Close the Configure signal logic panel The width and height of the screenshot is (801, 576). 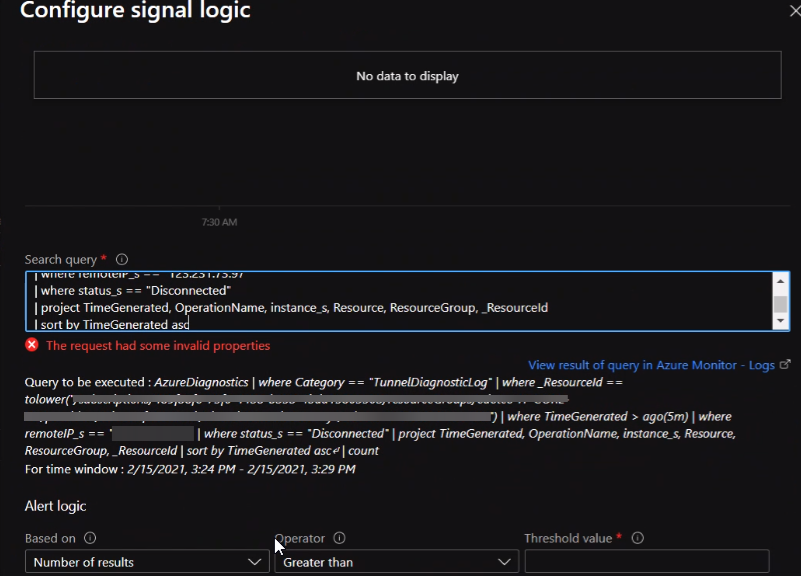tap(795, 10)
